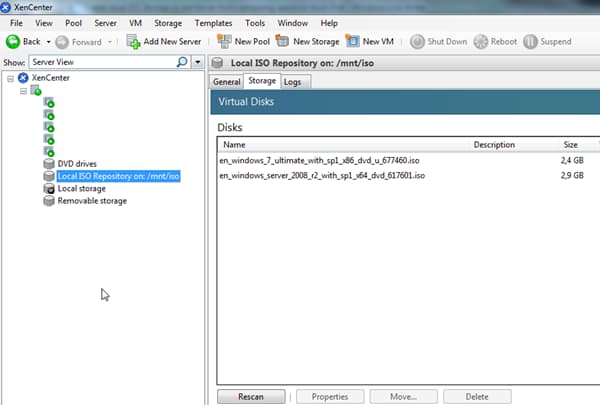The image size is (600, 405).
Task: Collapse the server node under XenCenter
Action: [23, 91]
